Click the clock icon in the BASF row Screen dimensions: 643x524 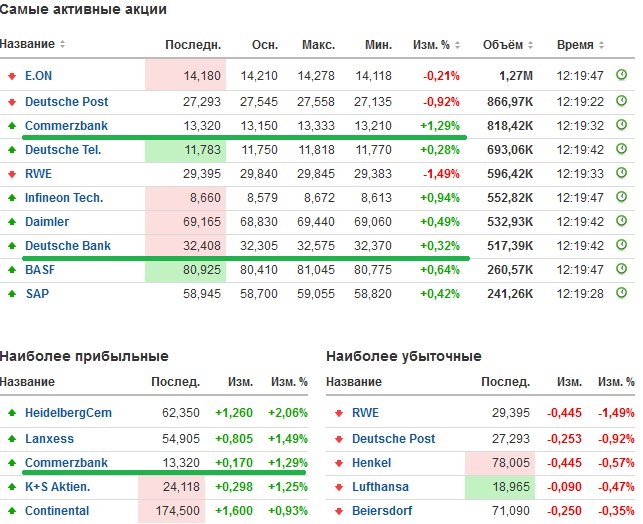[621, 270]
